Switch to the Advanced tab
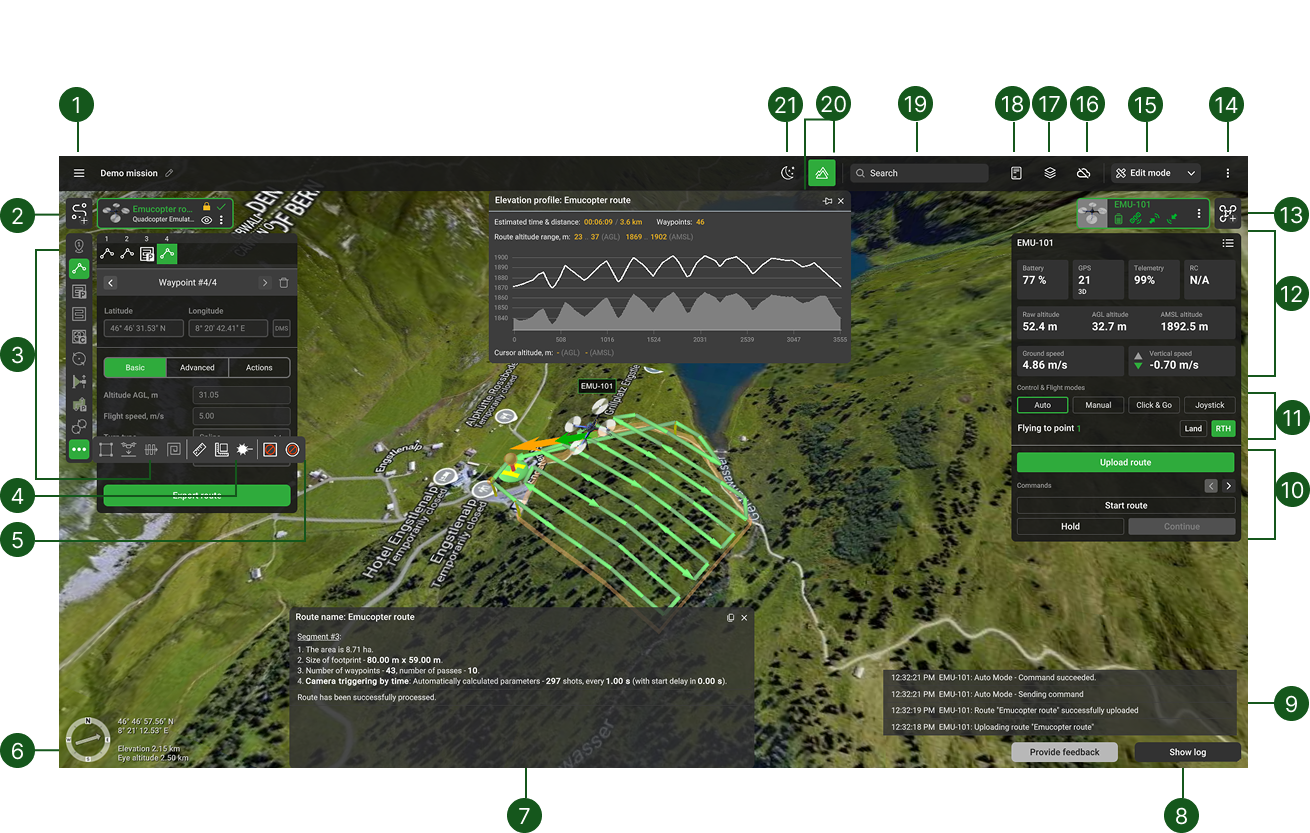This screenshot has width=1310, height=833. [x=197, y=367]
